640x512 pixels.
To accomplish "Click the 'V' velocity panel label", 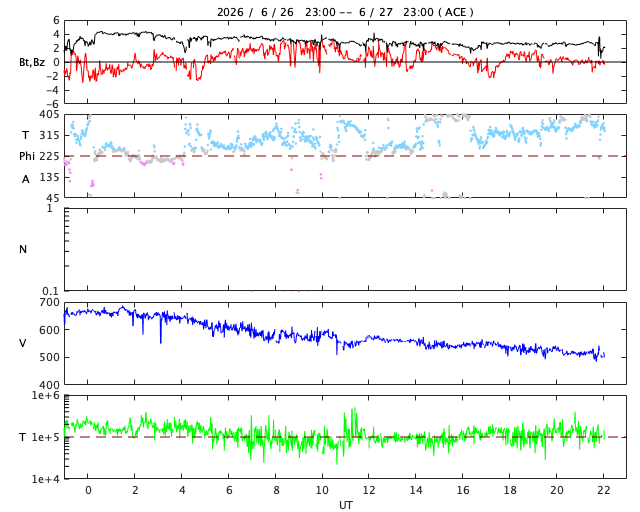I will click(23, 343).
